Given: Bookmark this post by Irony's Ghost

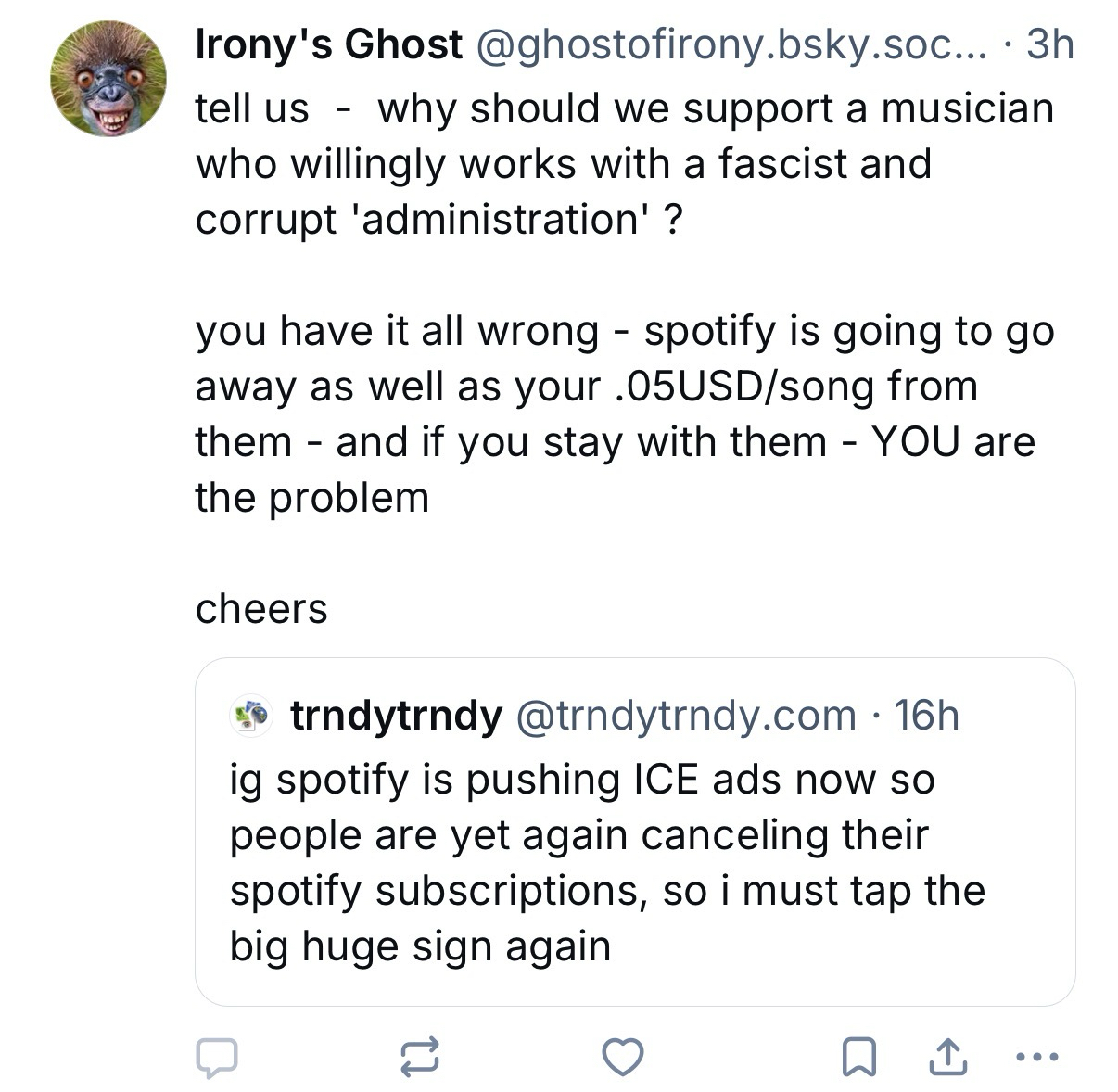Looking at the screenshot, I should click(858, 1057).
